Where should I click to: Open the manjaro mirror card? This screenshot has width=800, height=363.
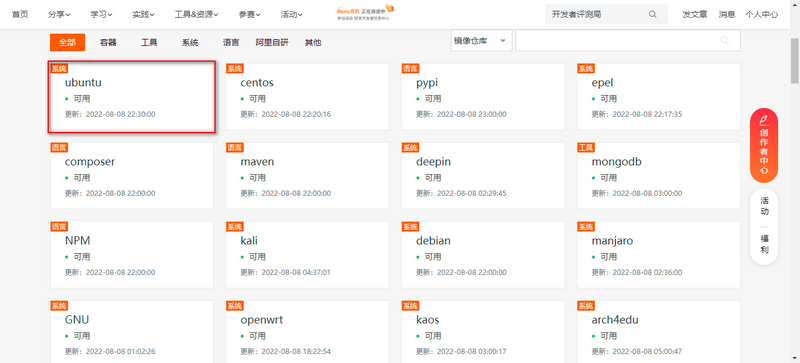click(x=659, y=255)
